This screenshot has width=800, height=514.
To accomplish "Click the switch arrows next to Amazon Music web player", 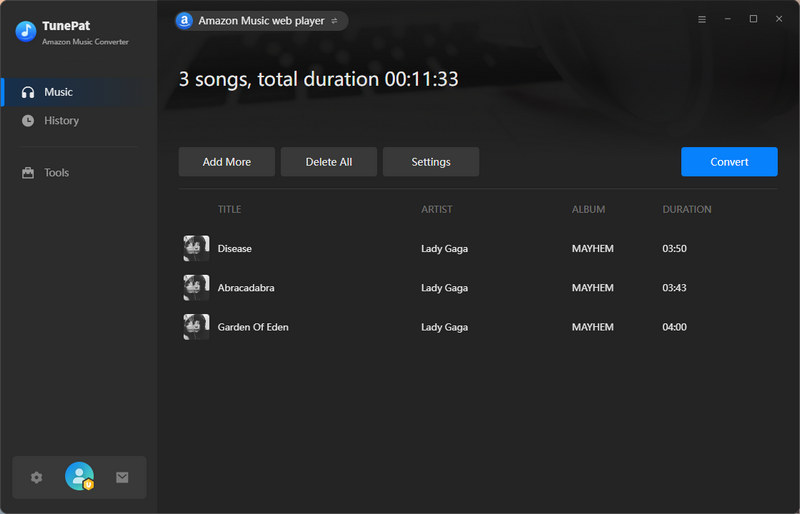I will click(x=334, y=21).
